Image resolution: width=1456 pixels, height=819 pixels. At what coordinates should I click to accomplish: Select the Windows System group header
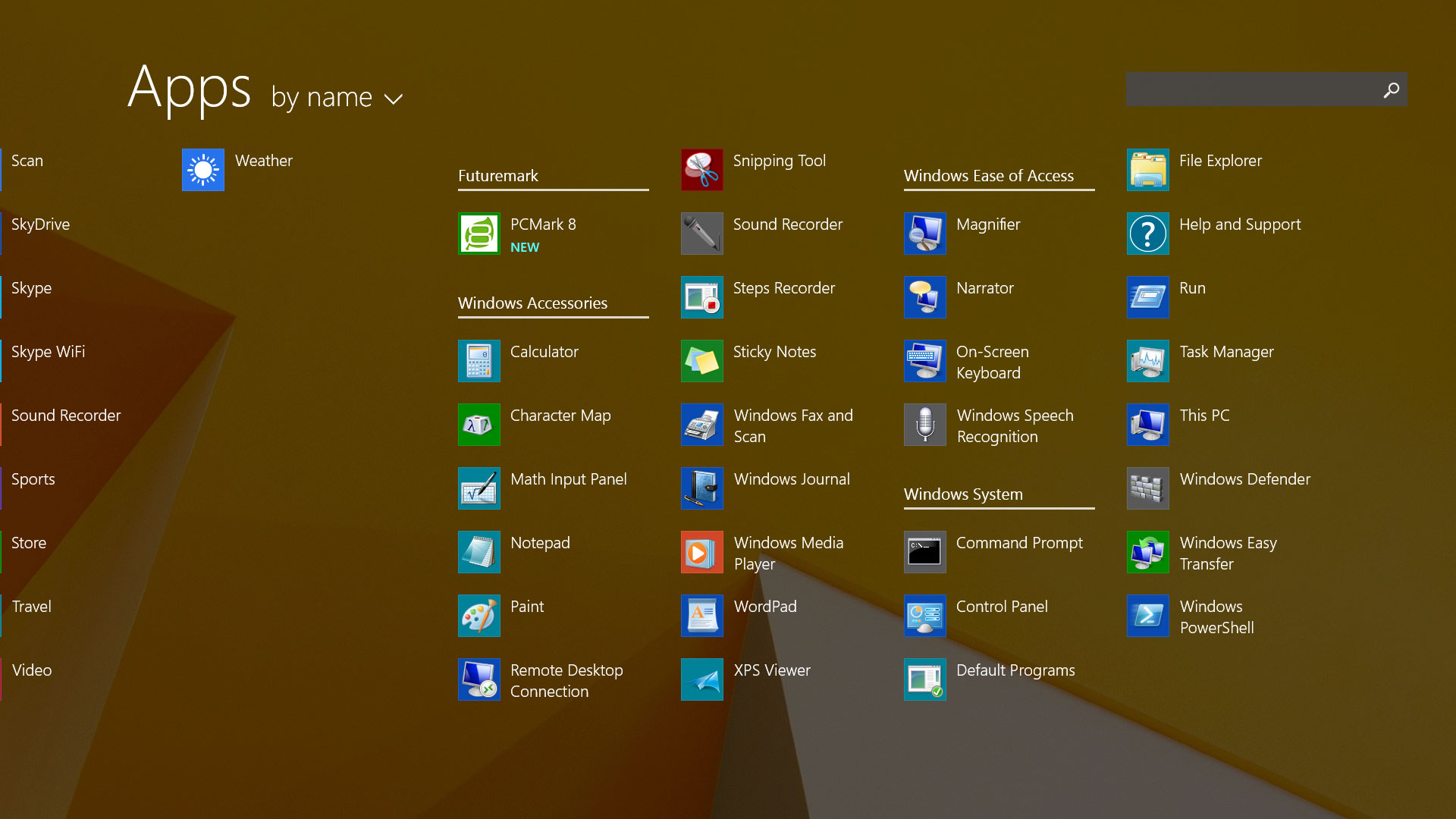[963, 494]
